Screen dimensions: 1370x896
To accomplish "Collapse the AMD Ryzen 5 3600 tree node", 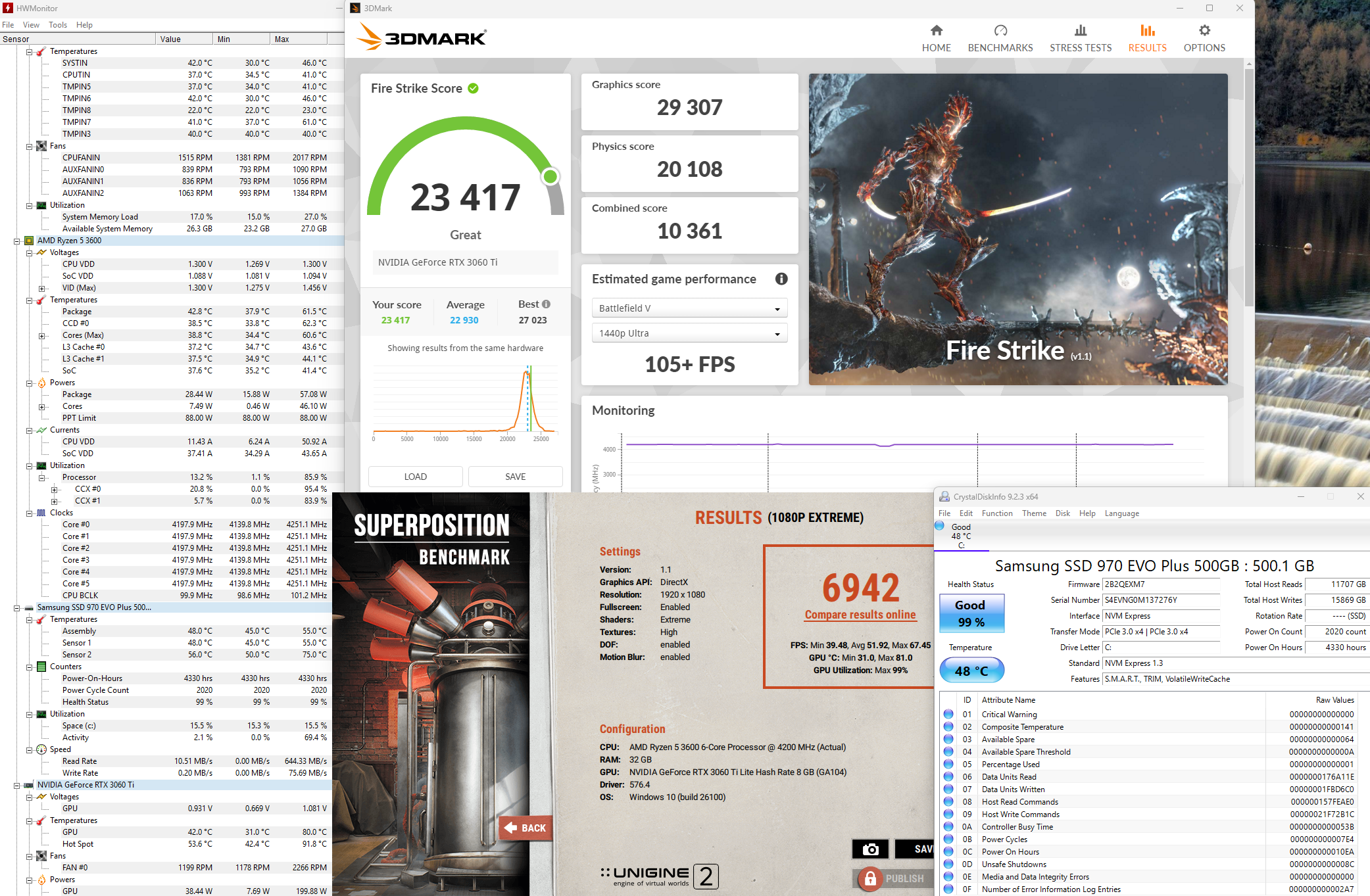I will pos(17,241).
